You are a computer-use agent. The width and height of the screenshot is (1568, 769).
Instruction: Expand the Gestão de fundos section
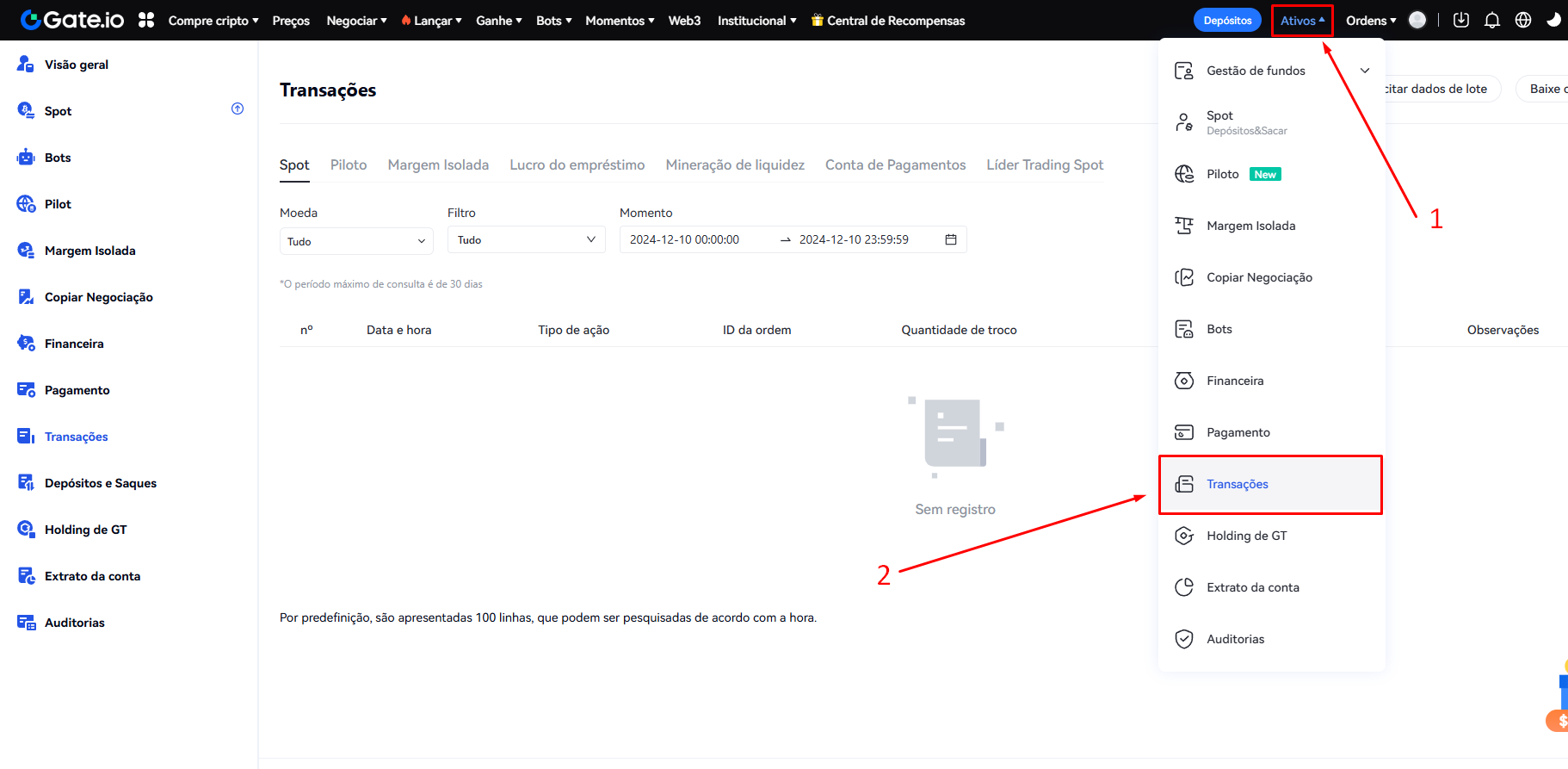(x=1364, y=71)
